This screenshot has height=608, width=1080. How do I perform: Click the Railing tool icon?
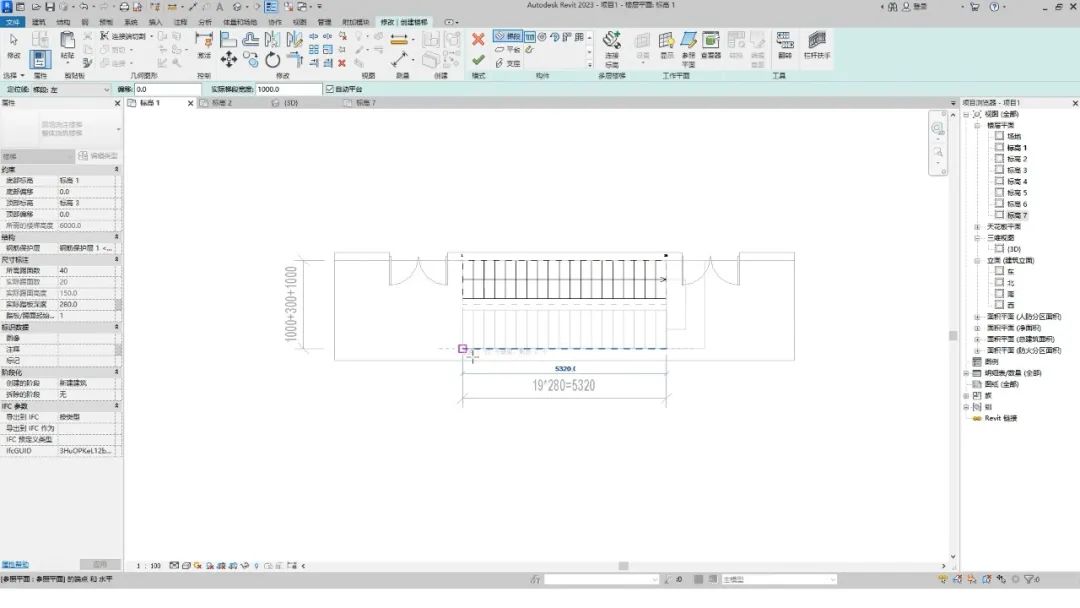pos(817,45)
